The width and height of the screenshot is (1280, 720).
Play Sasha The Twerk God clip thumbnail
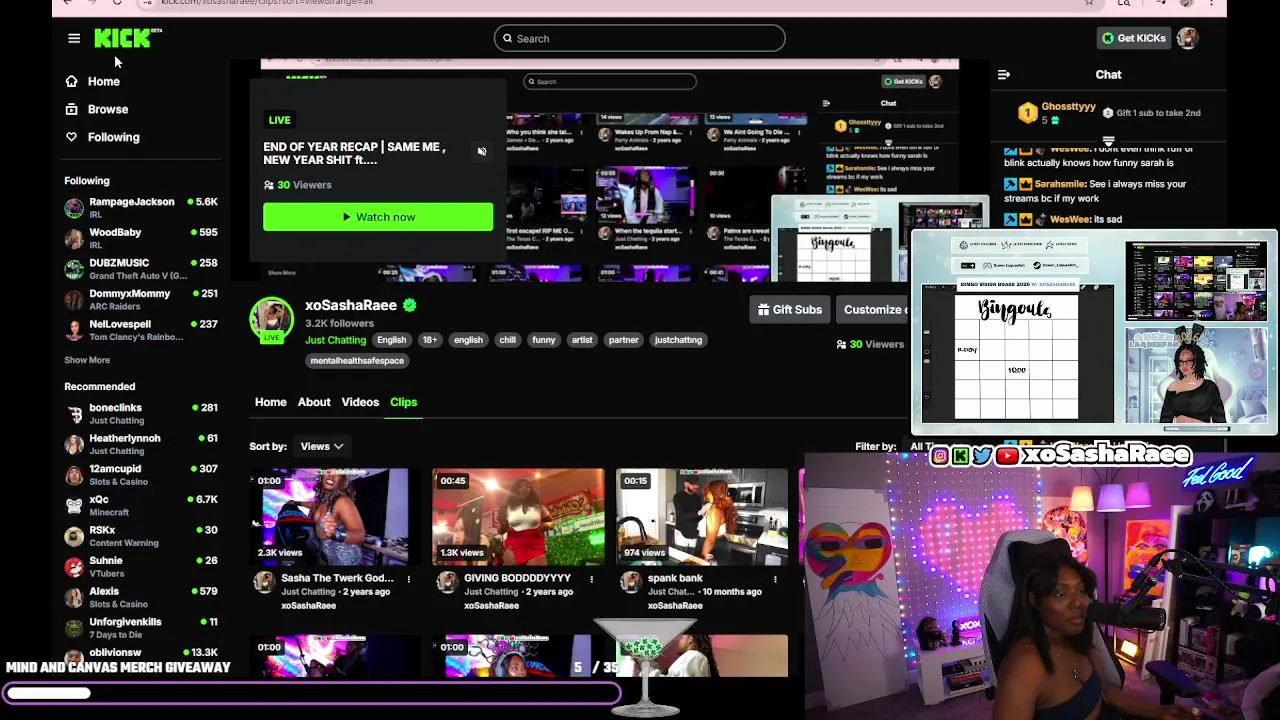pos(334,517)
